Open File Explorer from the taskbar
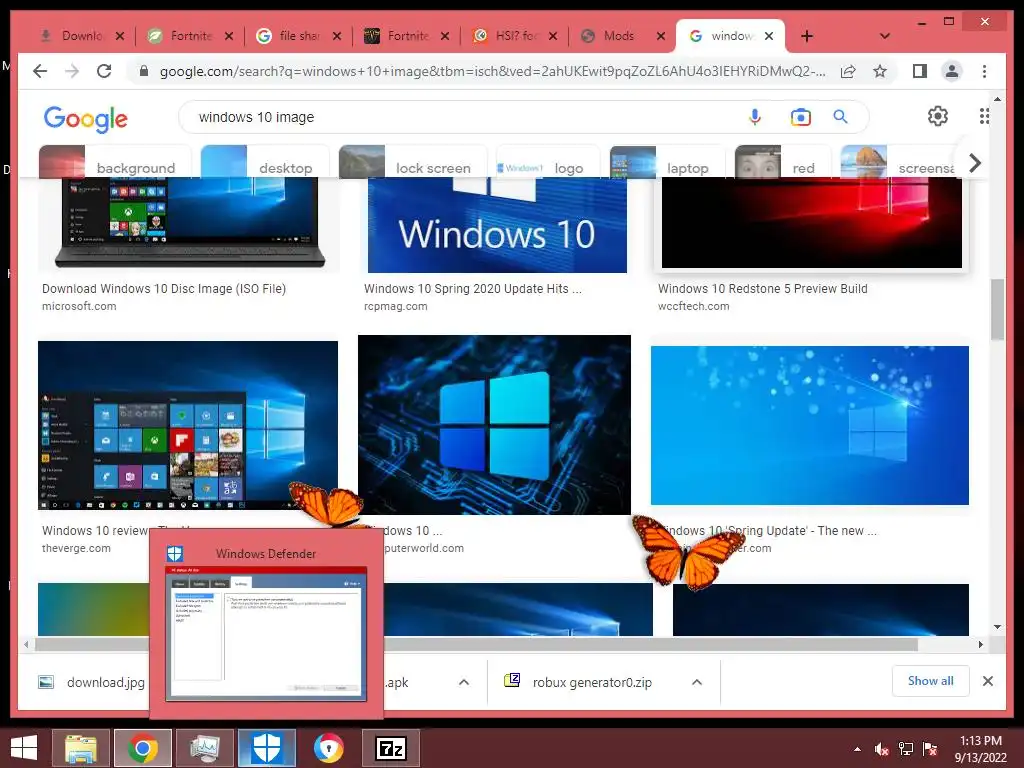The width and height of the screenshot is (1024, 768). (81, 748)
